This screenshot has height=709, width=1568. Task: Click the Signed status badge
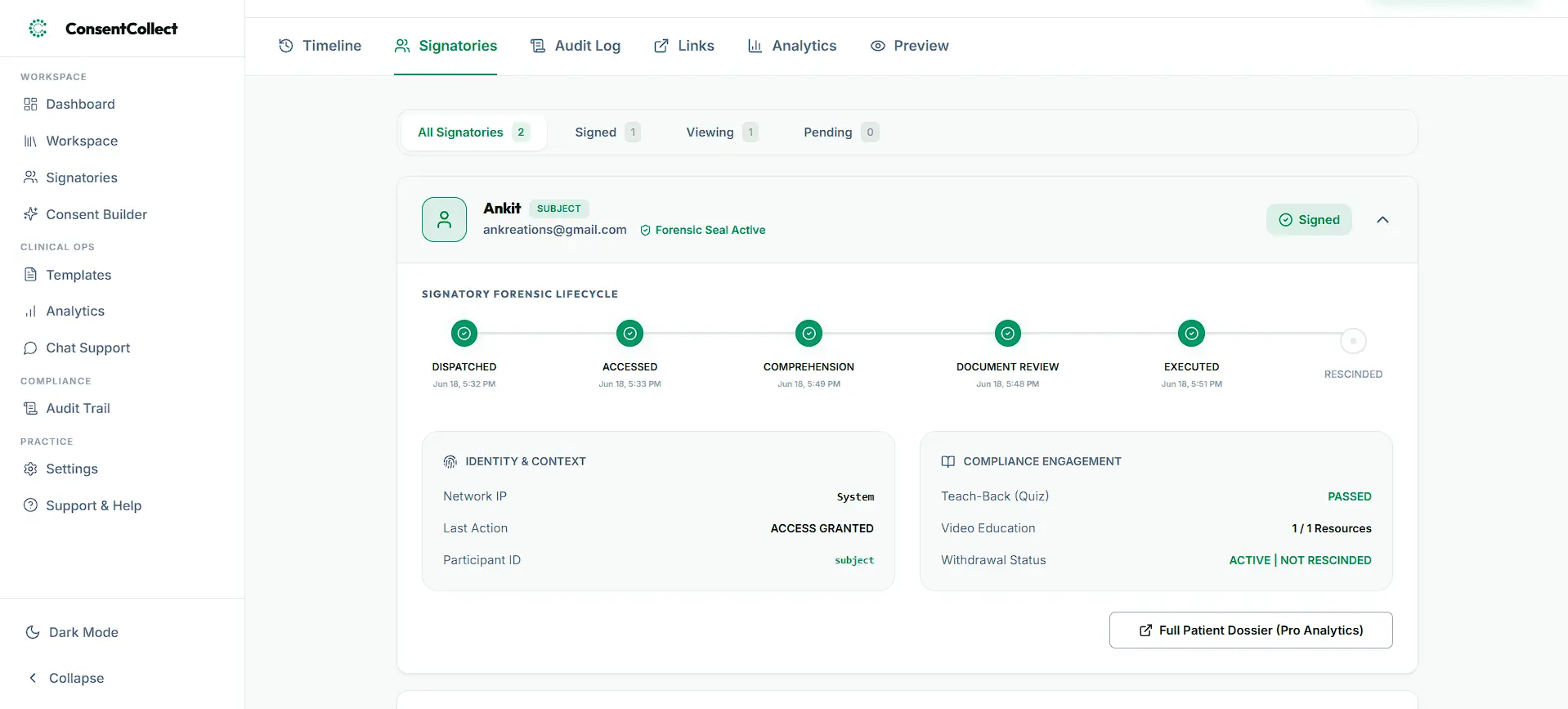pyautogui.click(x=1309, y=220)
